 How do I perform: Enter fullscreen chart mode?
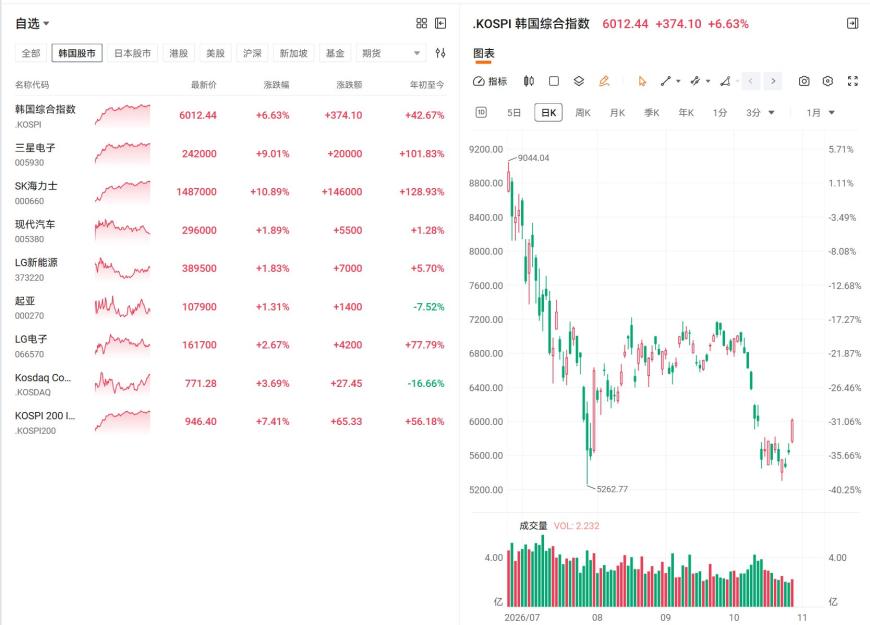[853, 81]
